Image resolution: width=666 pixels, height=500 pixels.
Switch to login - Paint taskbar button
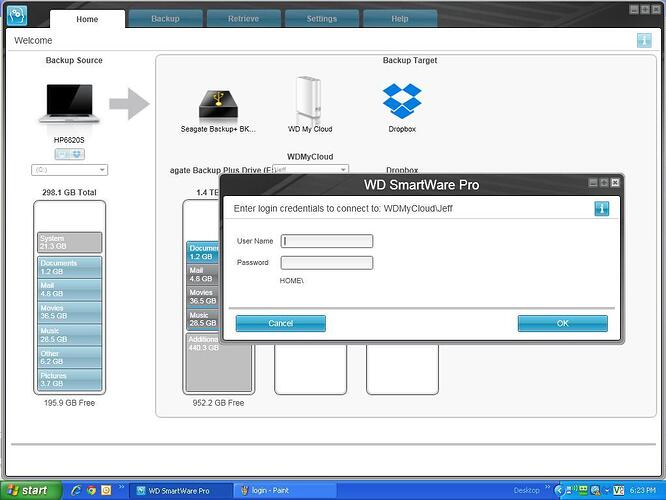pos(285,491)
